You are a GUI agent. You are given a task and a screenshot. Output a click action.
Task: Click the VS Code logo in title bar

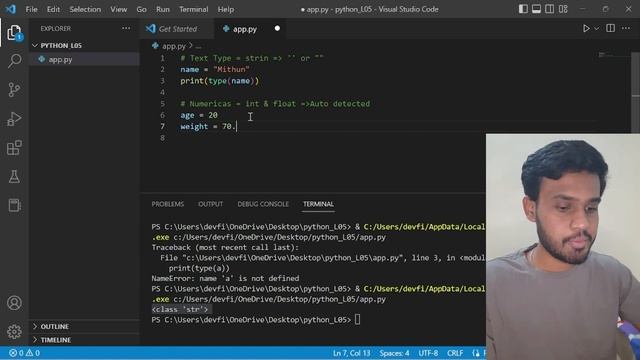11,9
